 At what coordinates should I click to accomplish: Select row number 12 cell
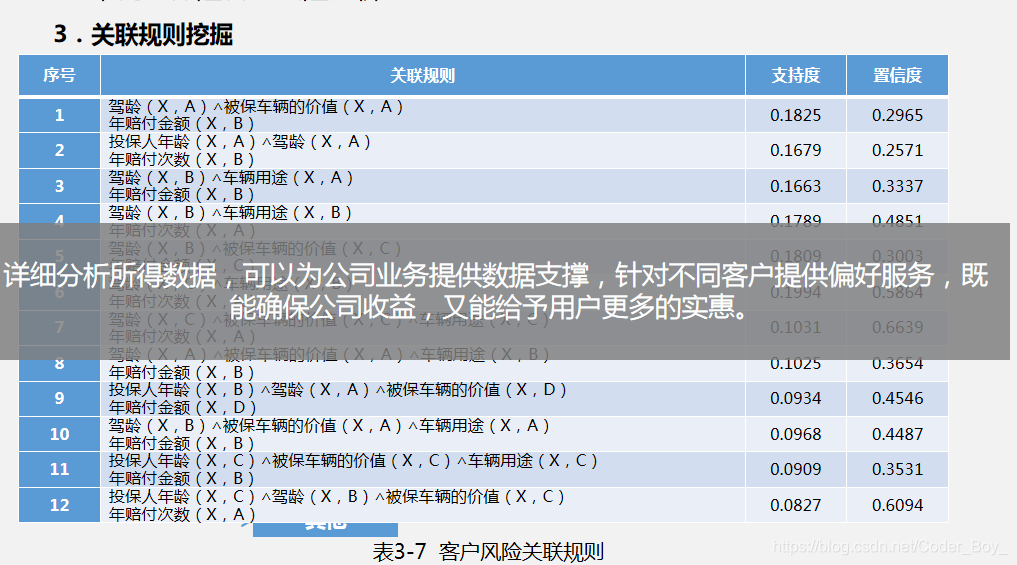coord(59,505)
